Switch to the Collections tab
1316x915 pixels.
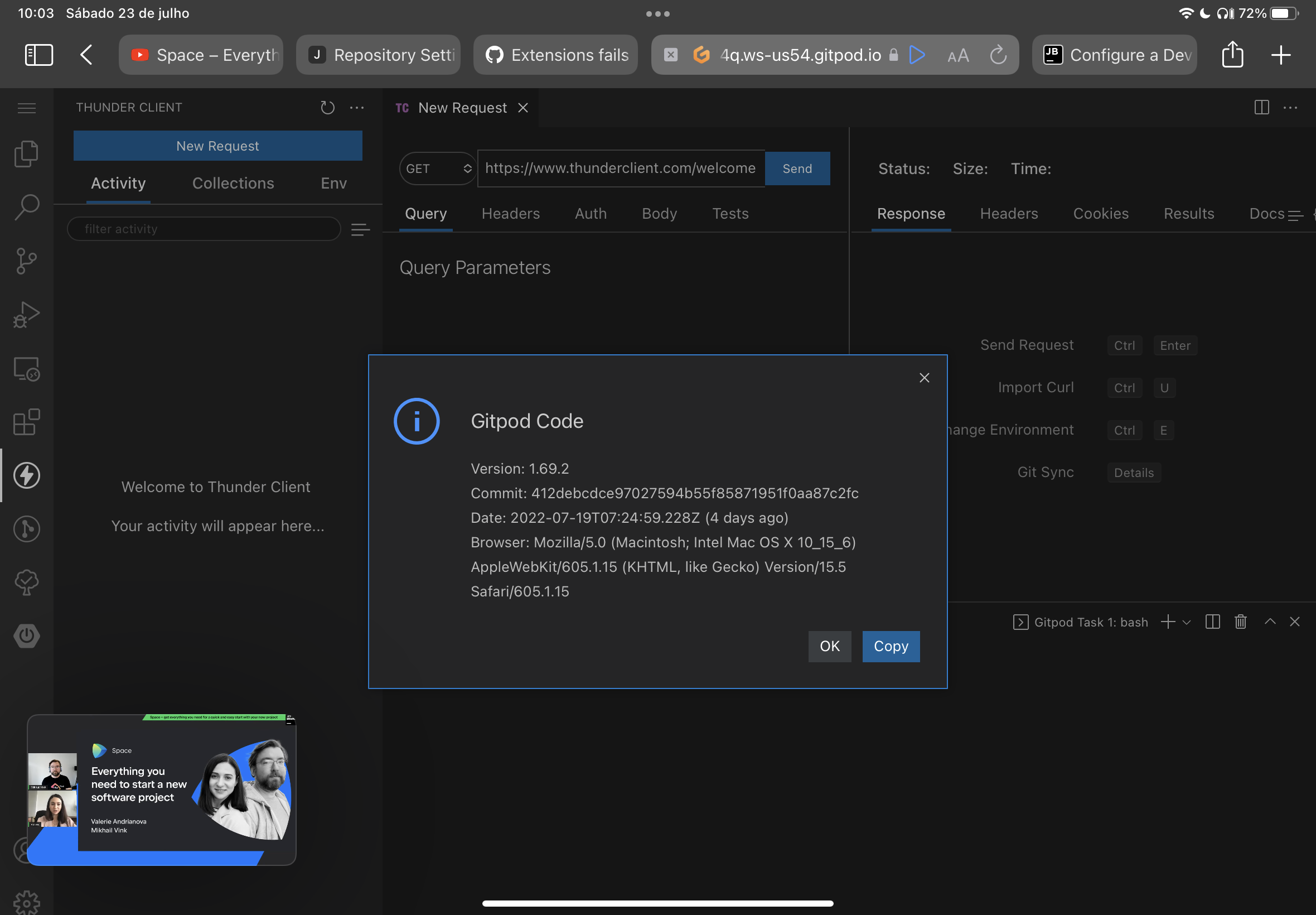[233, 183]
